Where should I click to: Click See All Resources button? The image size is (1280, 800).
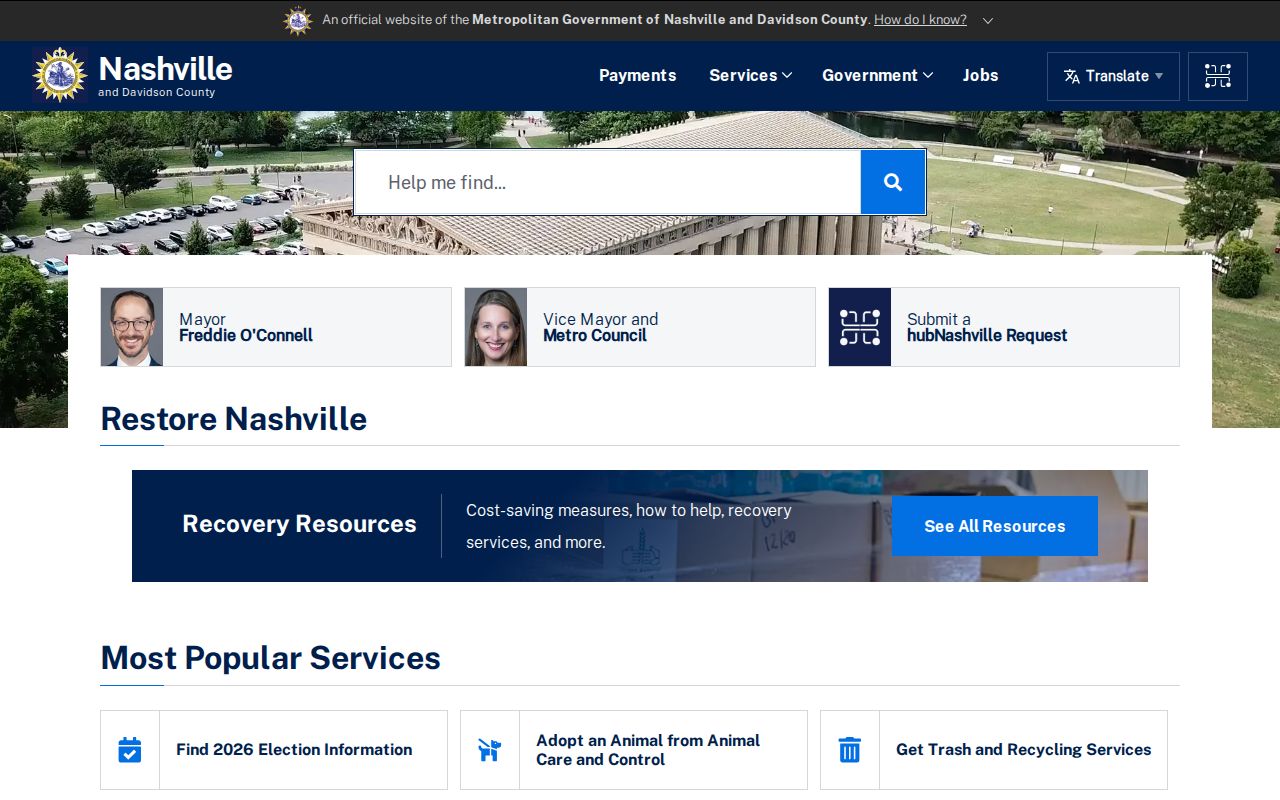click(995, 526)
